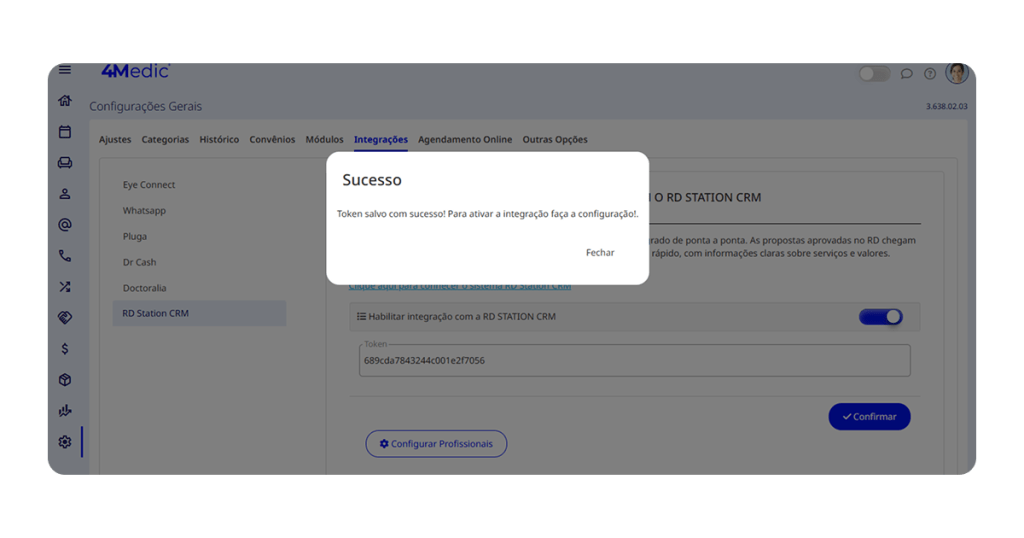The width and height of the screenshot is (1024, 538).
Task: Go to home via sidebar house icon
Action: tap(65, 101)
